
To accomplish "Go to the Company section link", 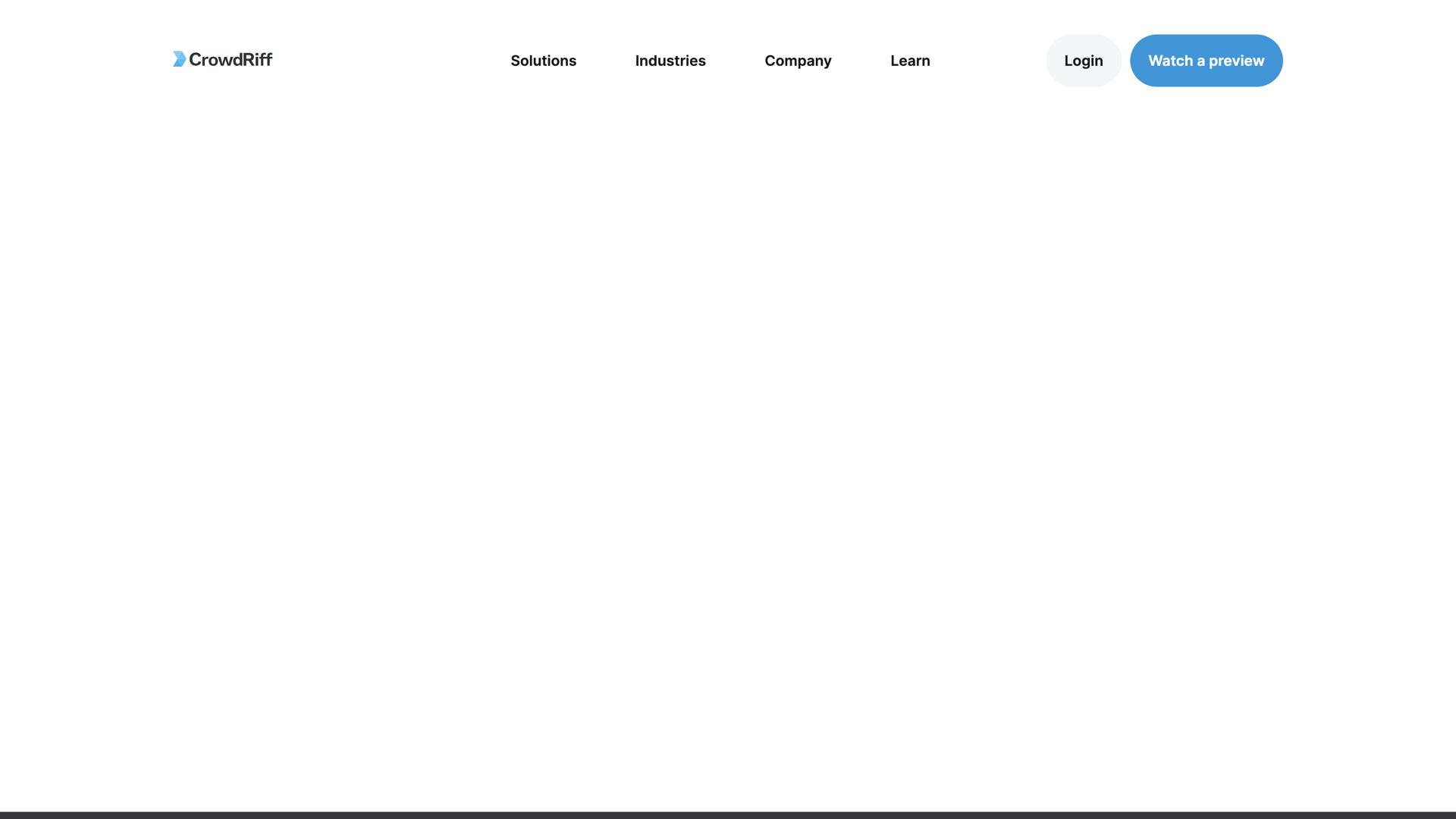I will point(797,61).
